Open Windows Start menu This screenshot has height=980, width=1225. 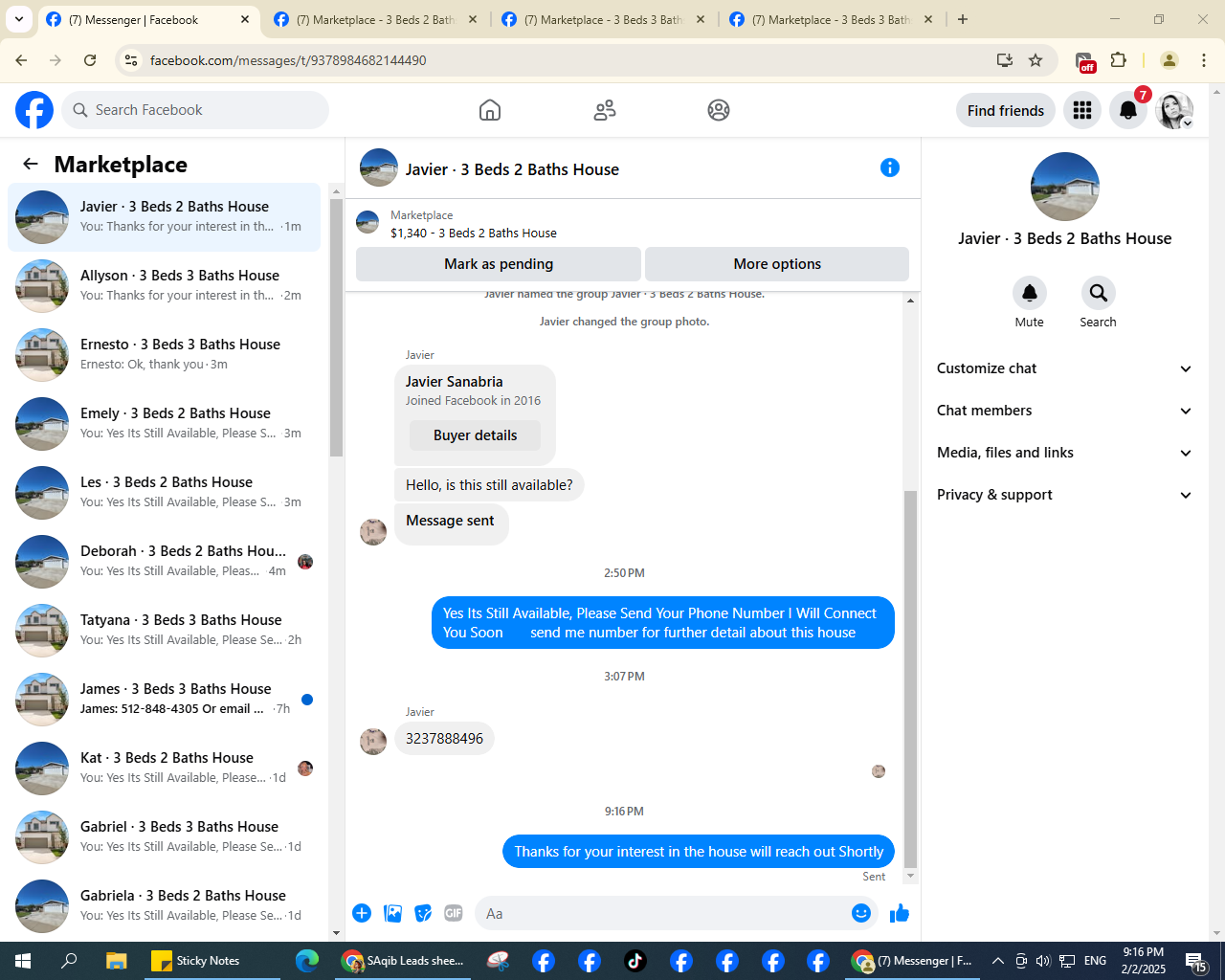tap(23, 961)
